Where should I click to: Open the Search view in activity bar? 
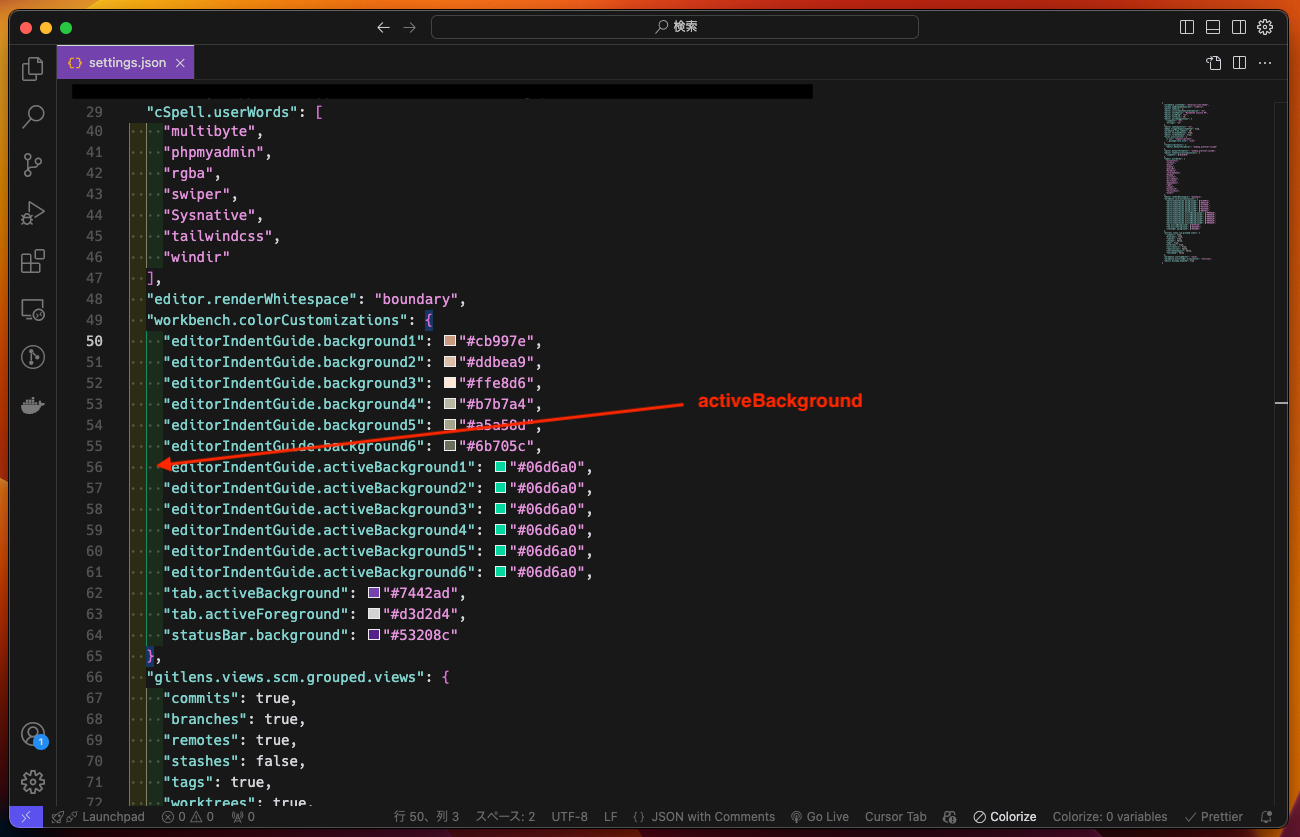click(33, 117)
